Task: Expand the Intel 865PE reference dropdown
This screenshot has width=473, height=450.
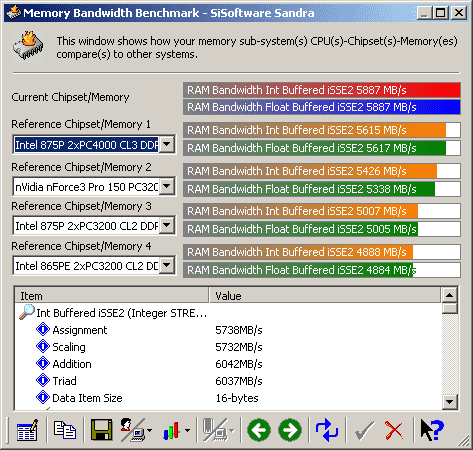Action: 167,266
